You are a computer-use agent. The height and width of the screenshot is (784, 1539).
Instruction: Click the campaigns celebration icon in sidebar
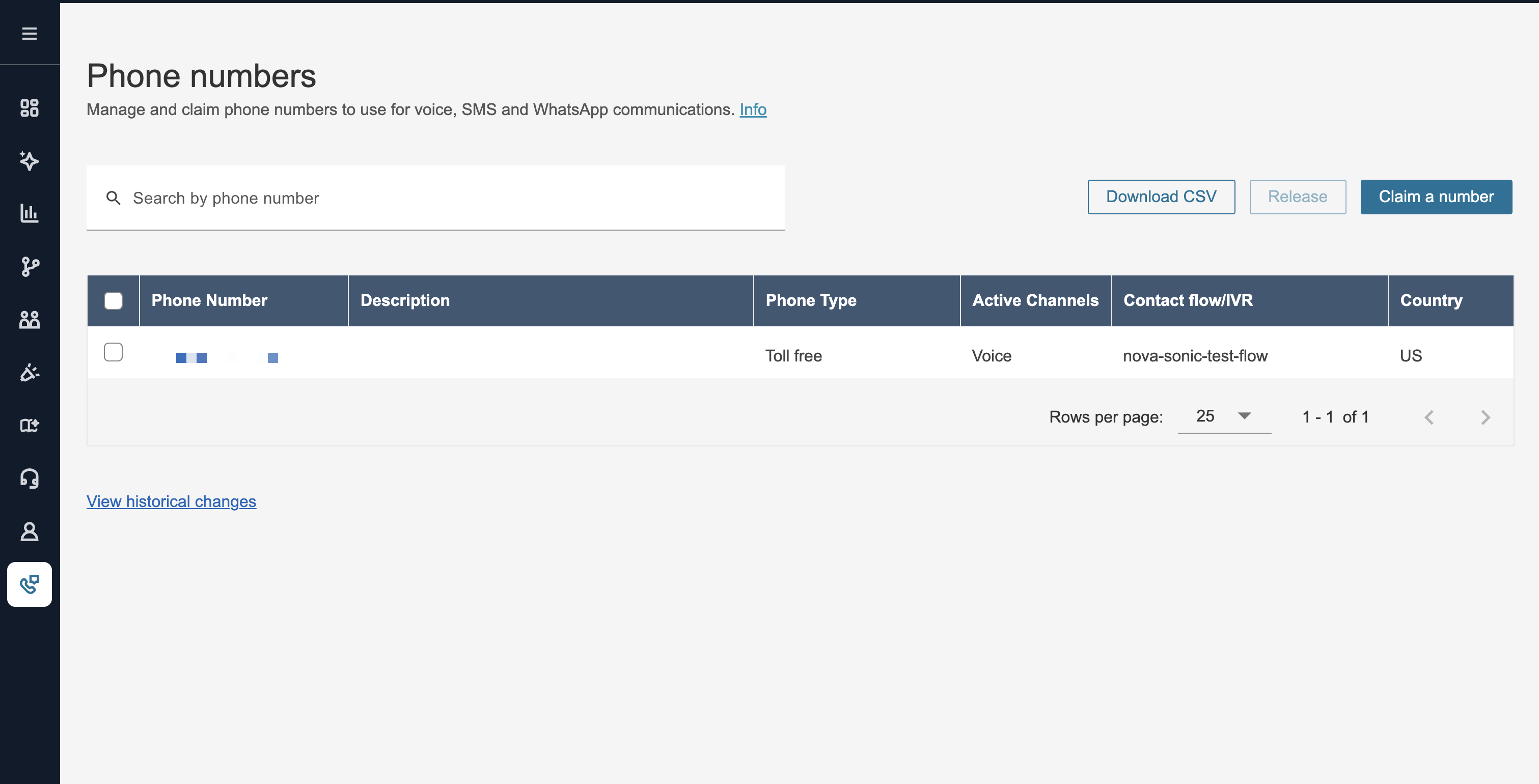pos(29,373)
